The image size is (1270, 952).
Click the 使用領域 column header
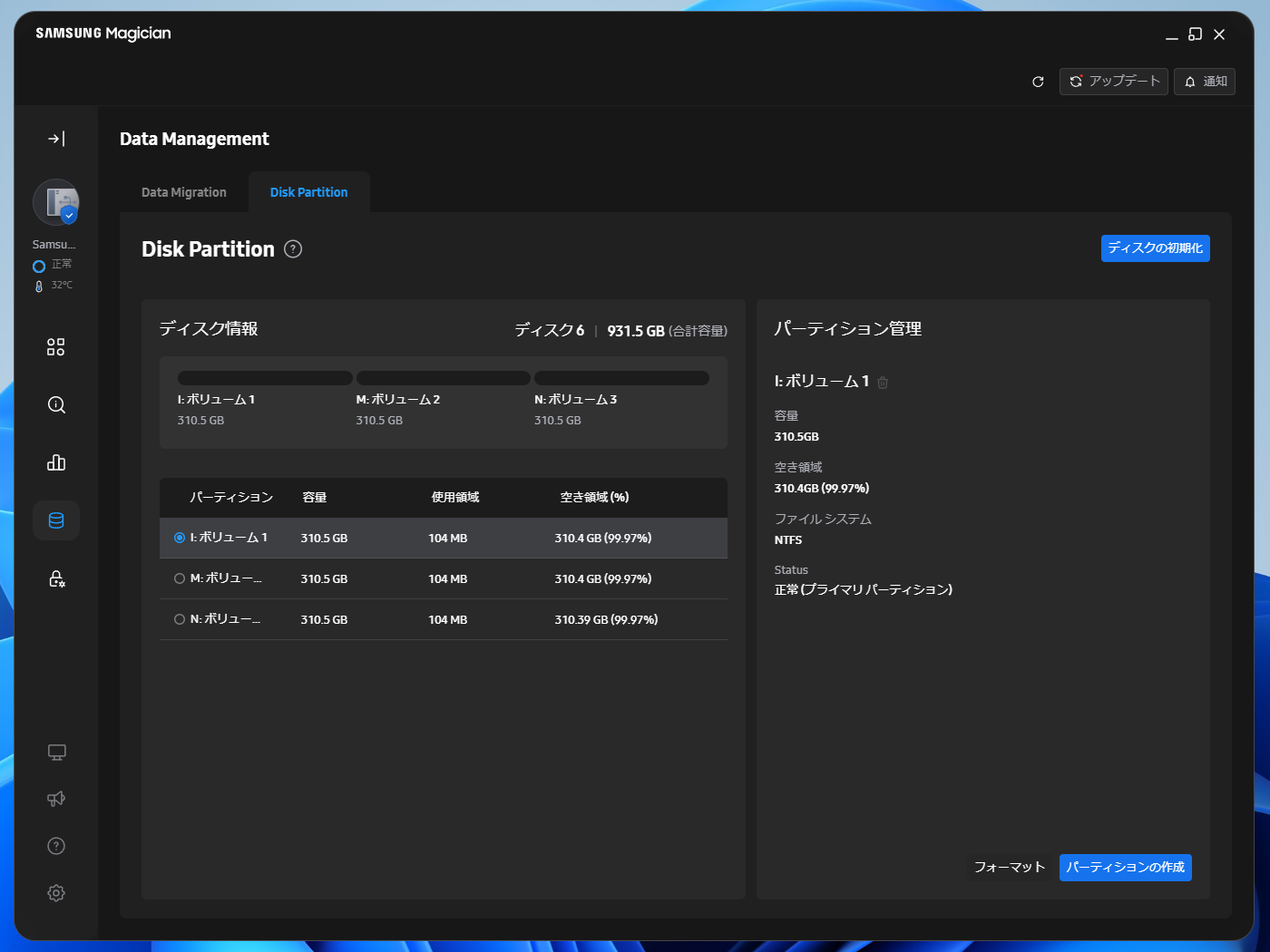pyautogui.click(x=455, y=497)
